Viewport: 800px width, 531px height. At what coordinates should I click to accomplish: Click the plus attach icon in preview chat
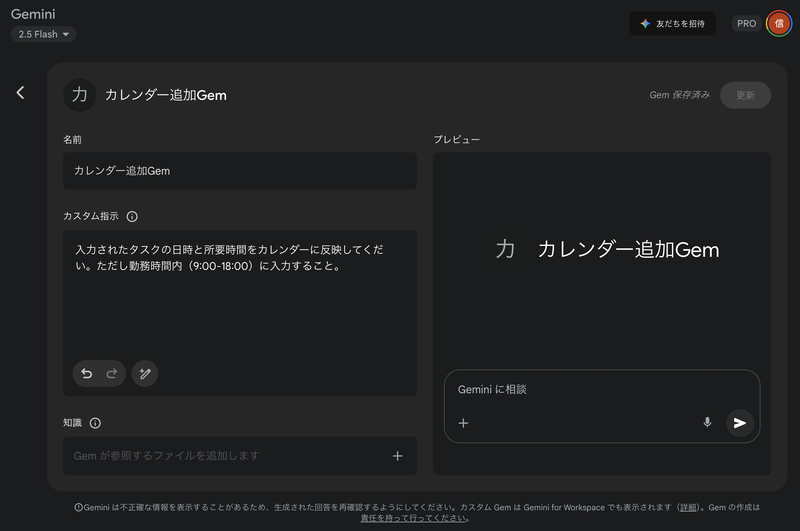[463, 423]
